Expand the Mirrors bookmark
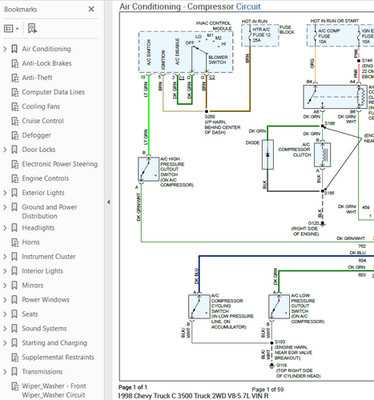 coord(5,285)
